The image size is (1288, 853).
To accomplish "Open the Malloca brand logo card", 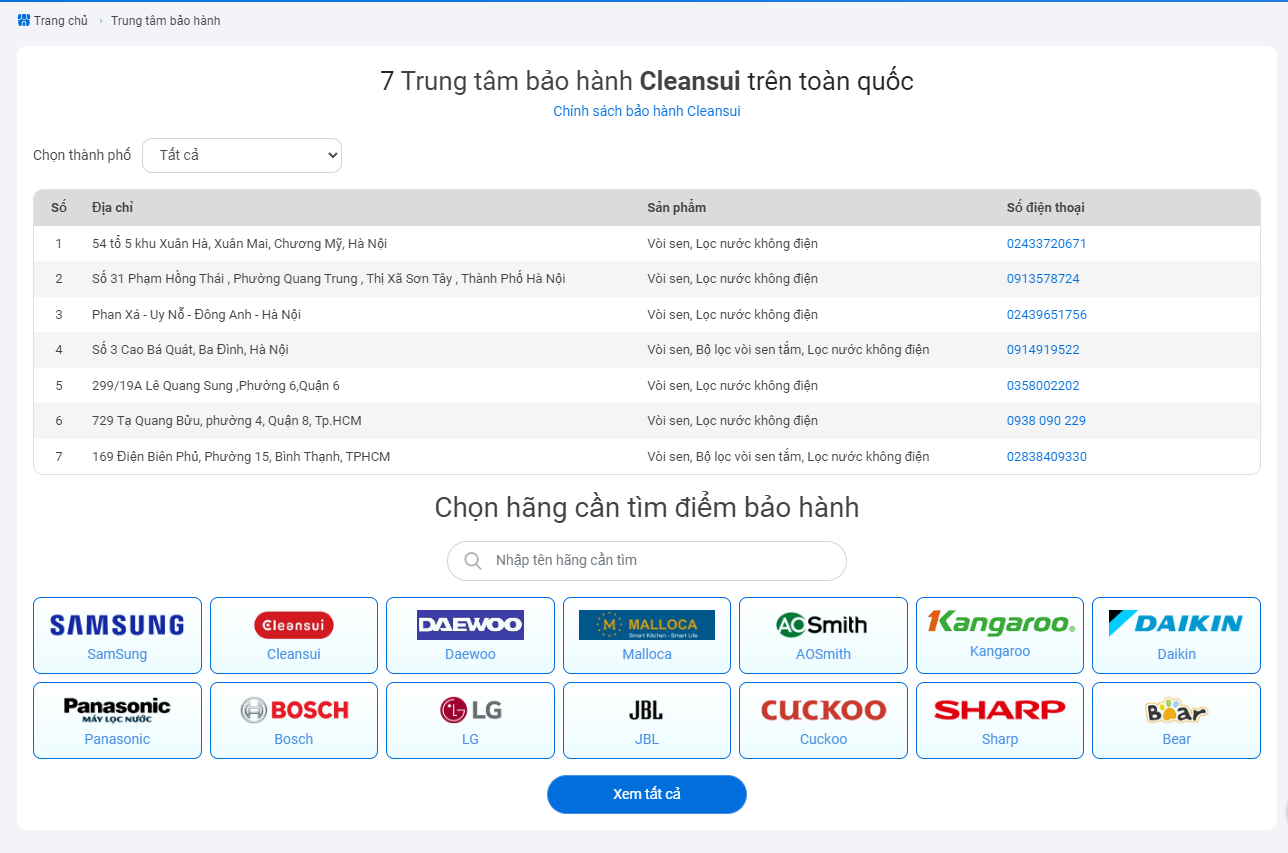I will point(647,636).
